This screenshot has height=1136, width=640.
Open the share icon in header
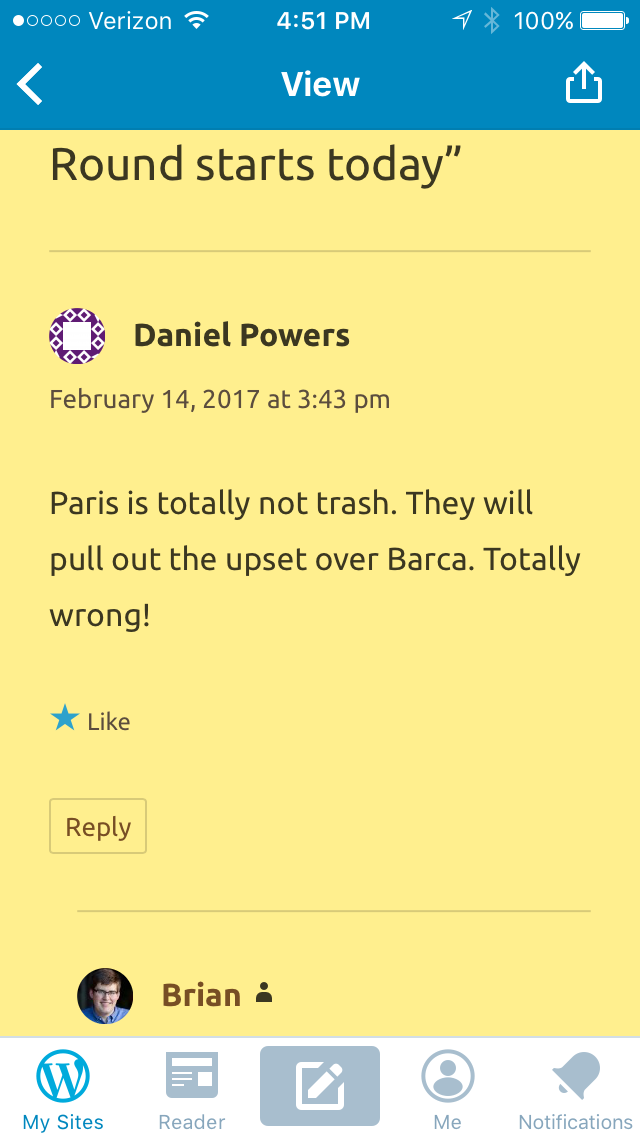(583, 82)
